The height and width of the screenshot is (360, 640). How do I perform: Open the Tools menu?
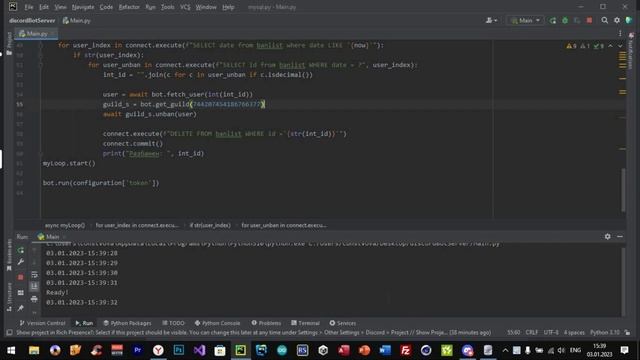pos(167,7)
